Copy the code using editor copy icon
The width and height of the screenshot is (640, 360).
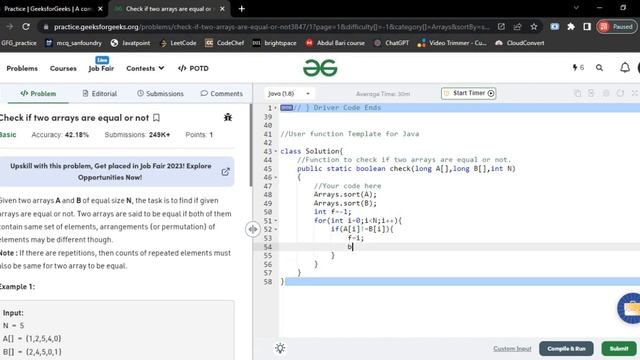[x=577, y=93]
